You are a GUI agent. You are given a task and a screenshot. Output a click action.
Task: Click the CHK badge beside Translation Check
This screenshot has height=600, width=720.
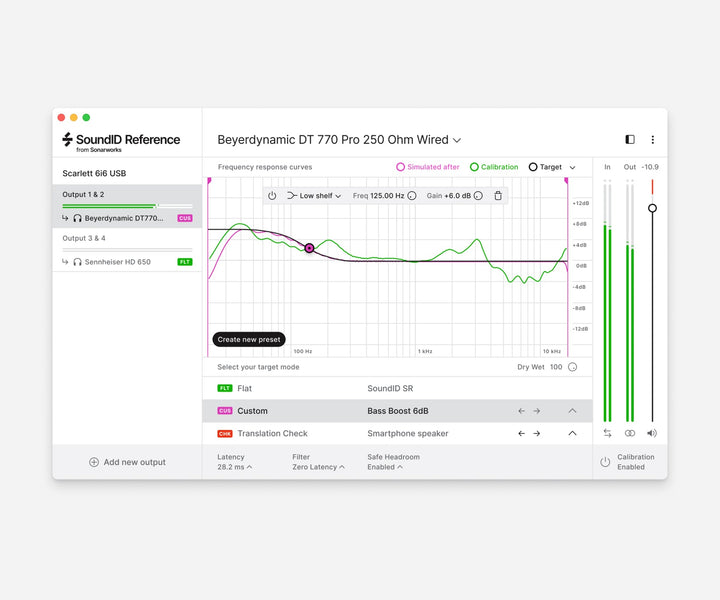pyautogui.click(x=225, y=433)
